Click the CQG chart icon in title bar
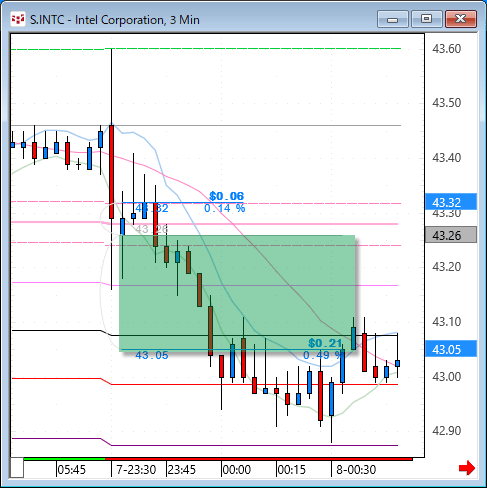This screenshot has width=487, height=488. [18, 19]
